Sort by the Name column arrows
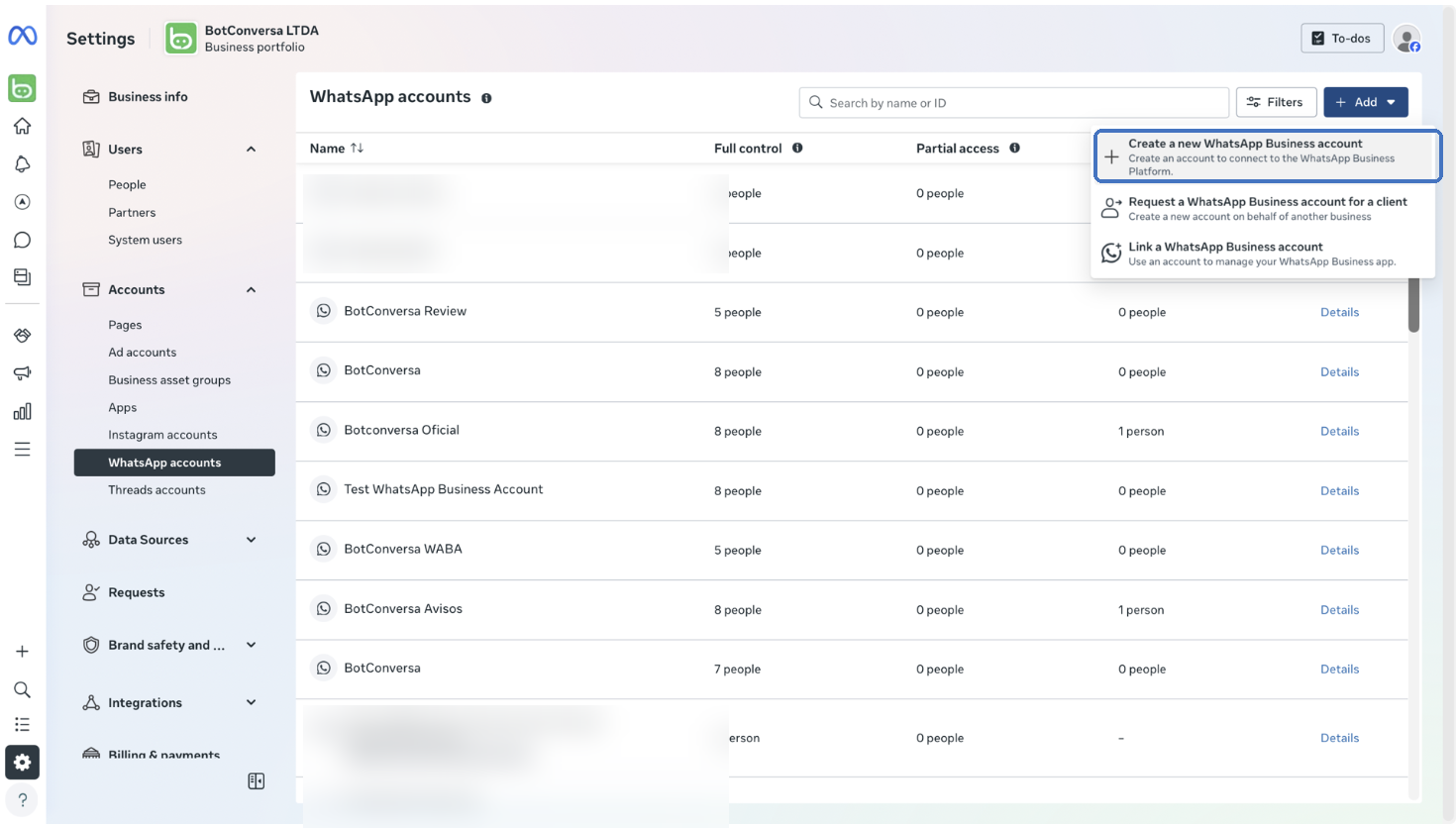This screenshot has height=828, width=1456. [357, 148]
